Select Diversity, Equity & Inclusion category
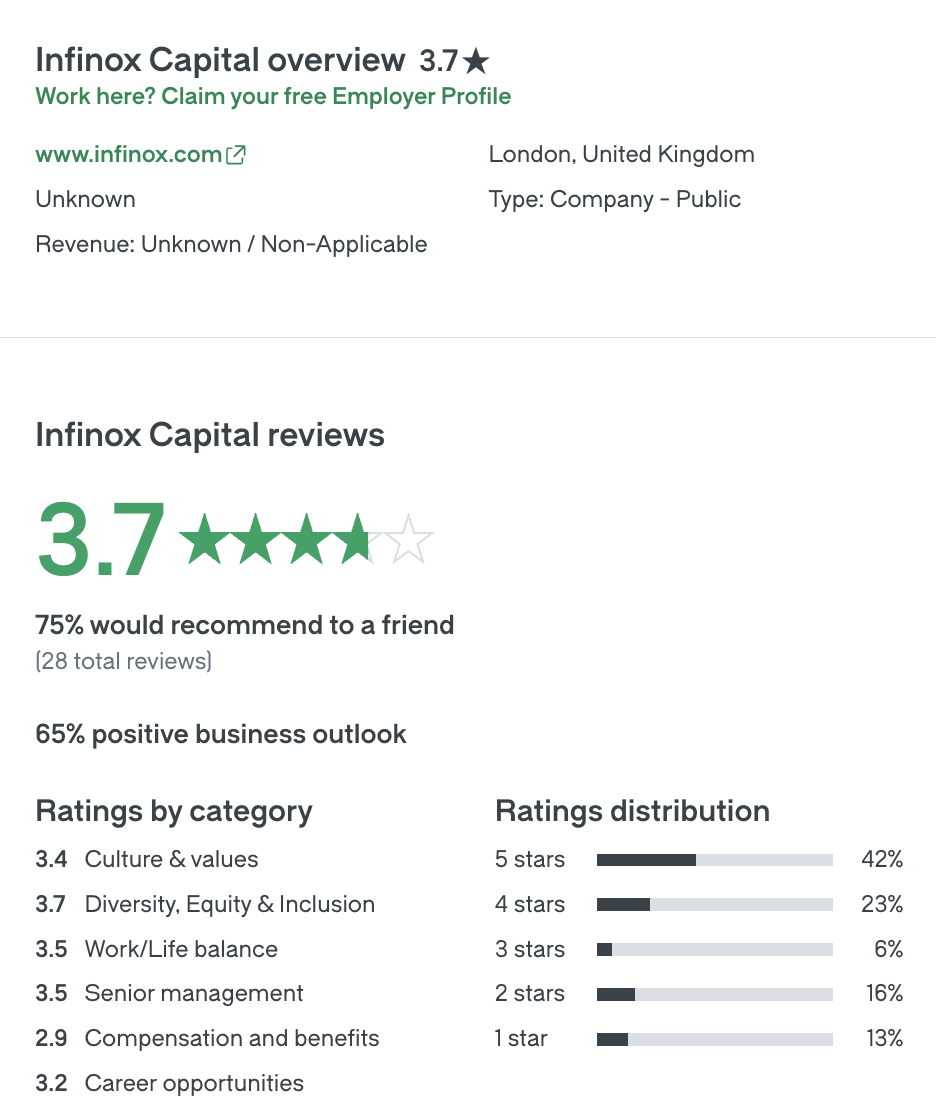Image resolution: width=936 pixels, height=1108 pixels. tap(229, 905)
